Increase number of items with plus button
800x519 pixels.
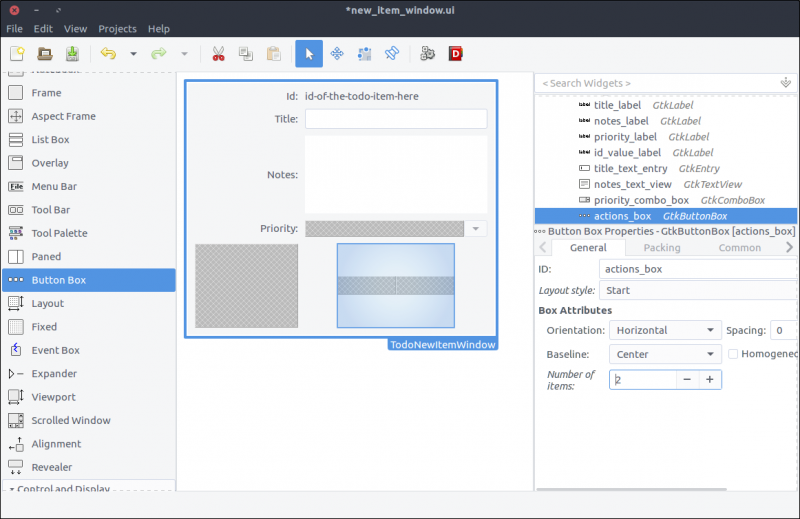tap(709, 380)
